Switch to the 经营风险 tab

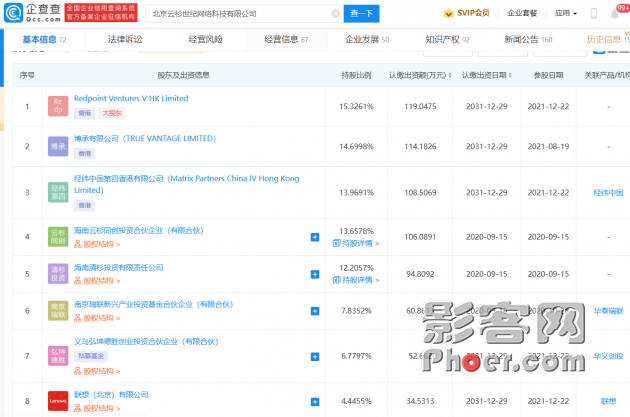pyautogui.click(x=205, y=39)
